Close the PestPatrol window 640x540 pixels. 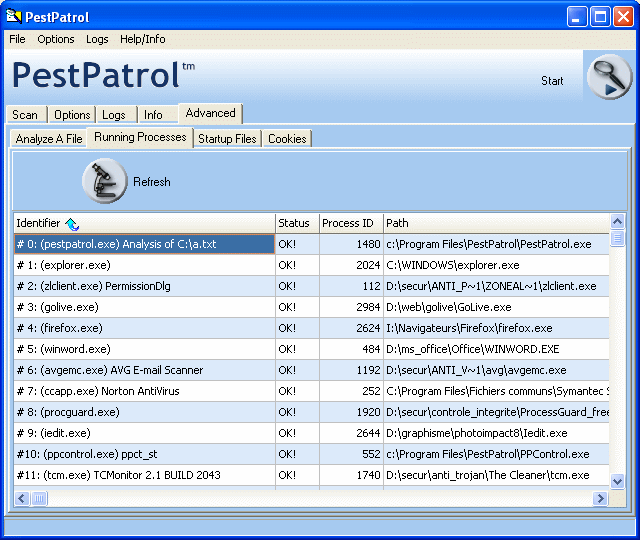(623, 17)
